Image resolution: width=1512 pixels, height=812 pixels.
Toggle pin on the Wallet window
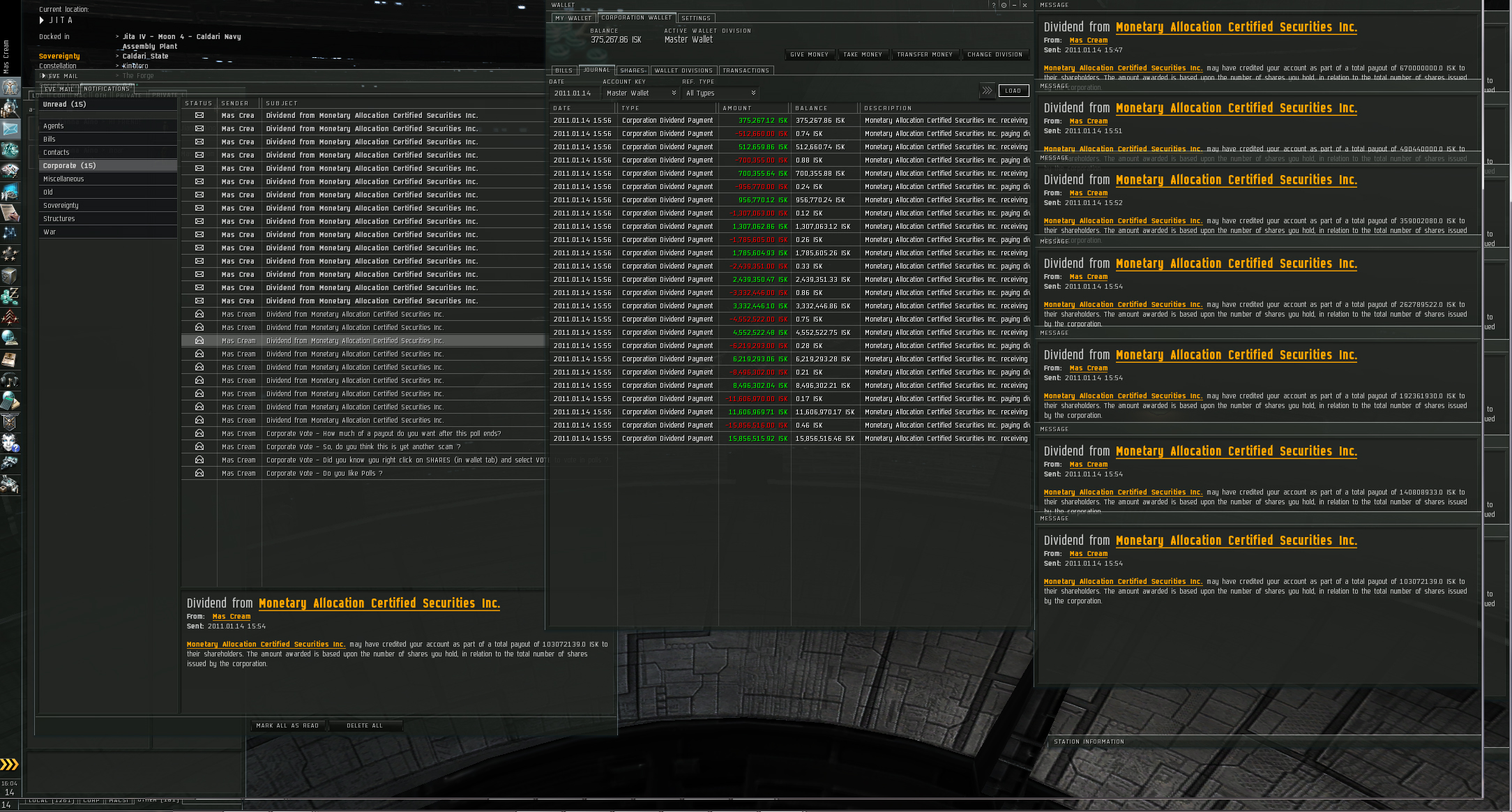[x=1004, y=5]
